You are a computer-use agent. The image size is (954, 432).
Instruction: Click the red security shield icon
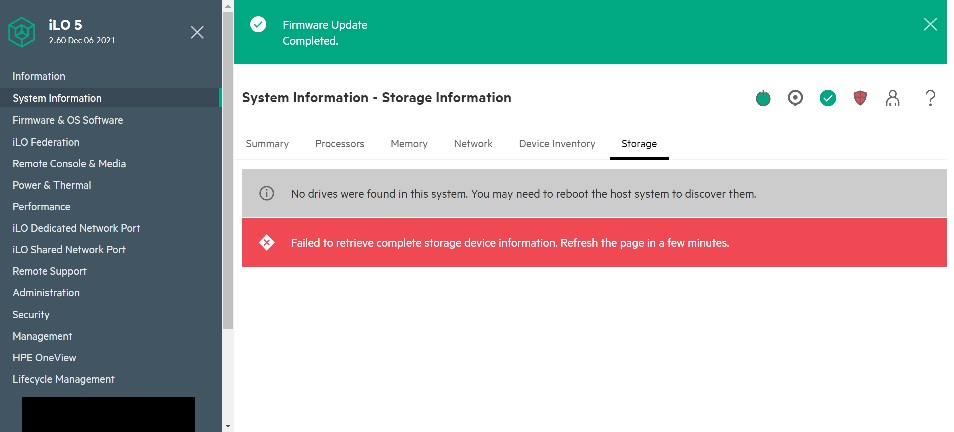point(860,98)
